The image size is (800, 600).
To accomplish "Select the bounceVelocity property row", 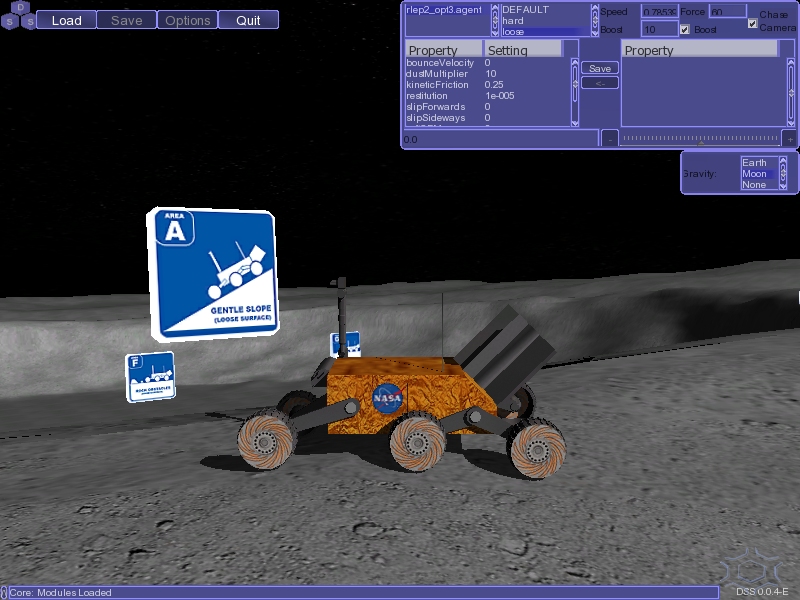I will (x=488, y=63).
